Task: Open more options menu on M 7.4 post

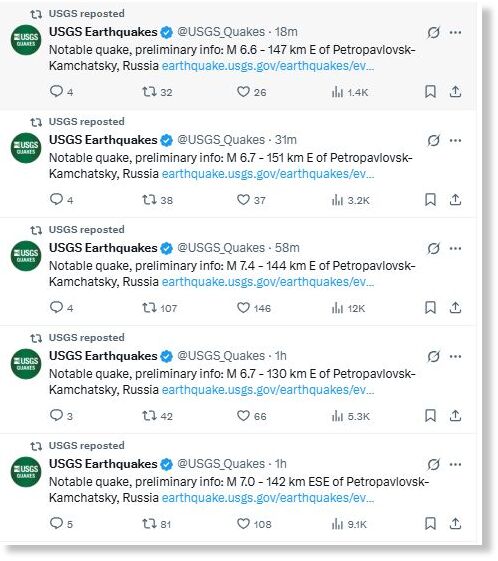Action: (455, 249)
